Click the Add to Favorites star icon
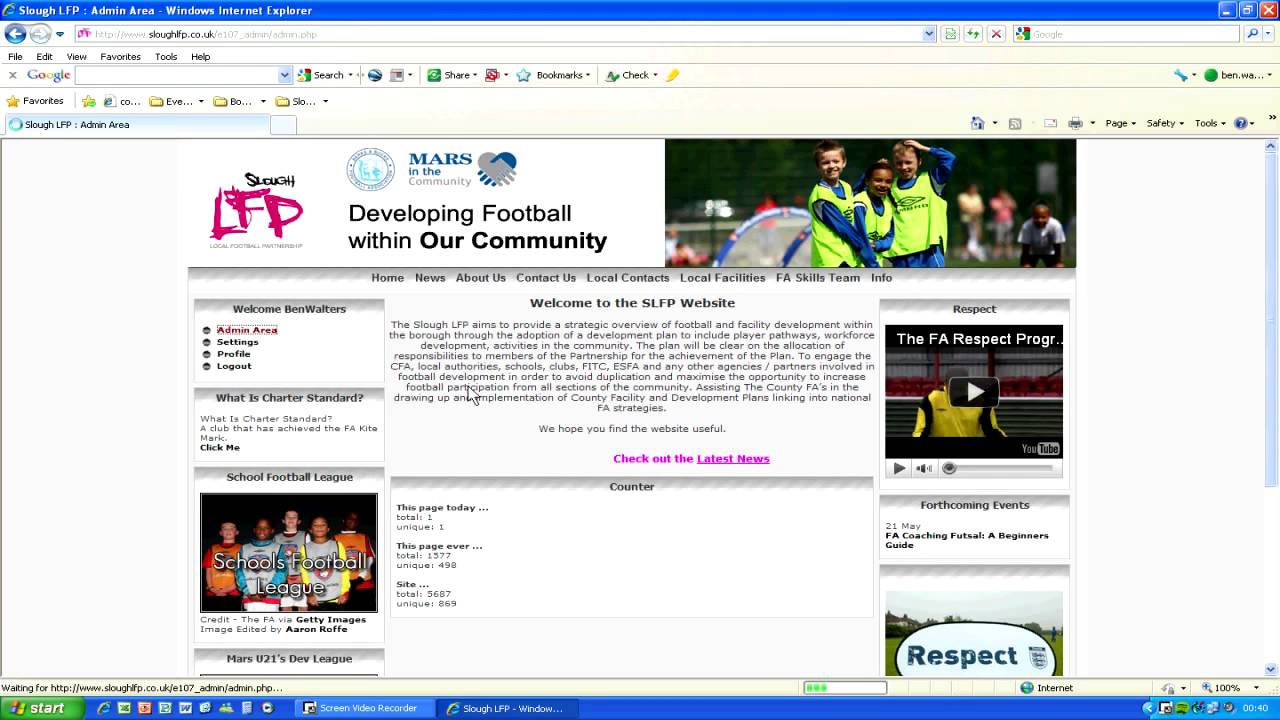This screenshot has width=1280, height=720. (89, 101)
